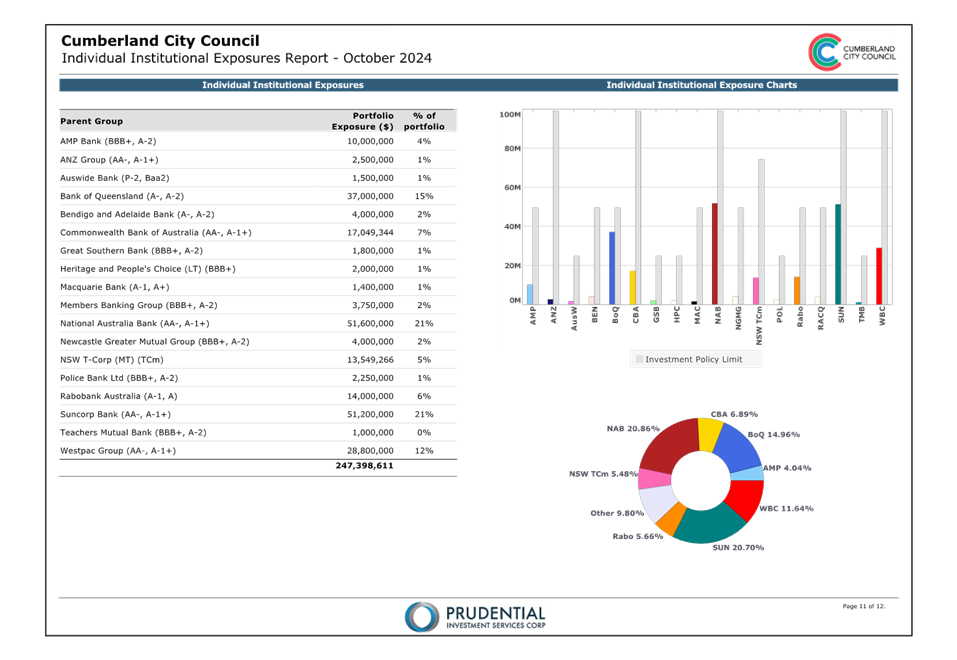The width and height of the screenshot is (957, 660).
Task: Click the 'Rabobank Australia (A-1, A)' row label
Action: 119,396
